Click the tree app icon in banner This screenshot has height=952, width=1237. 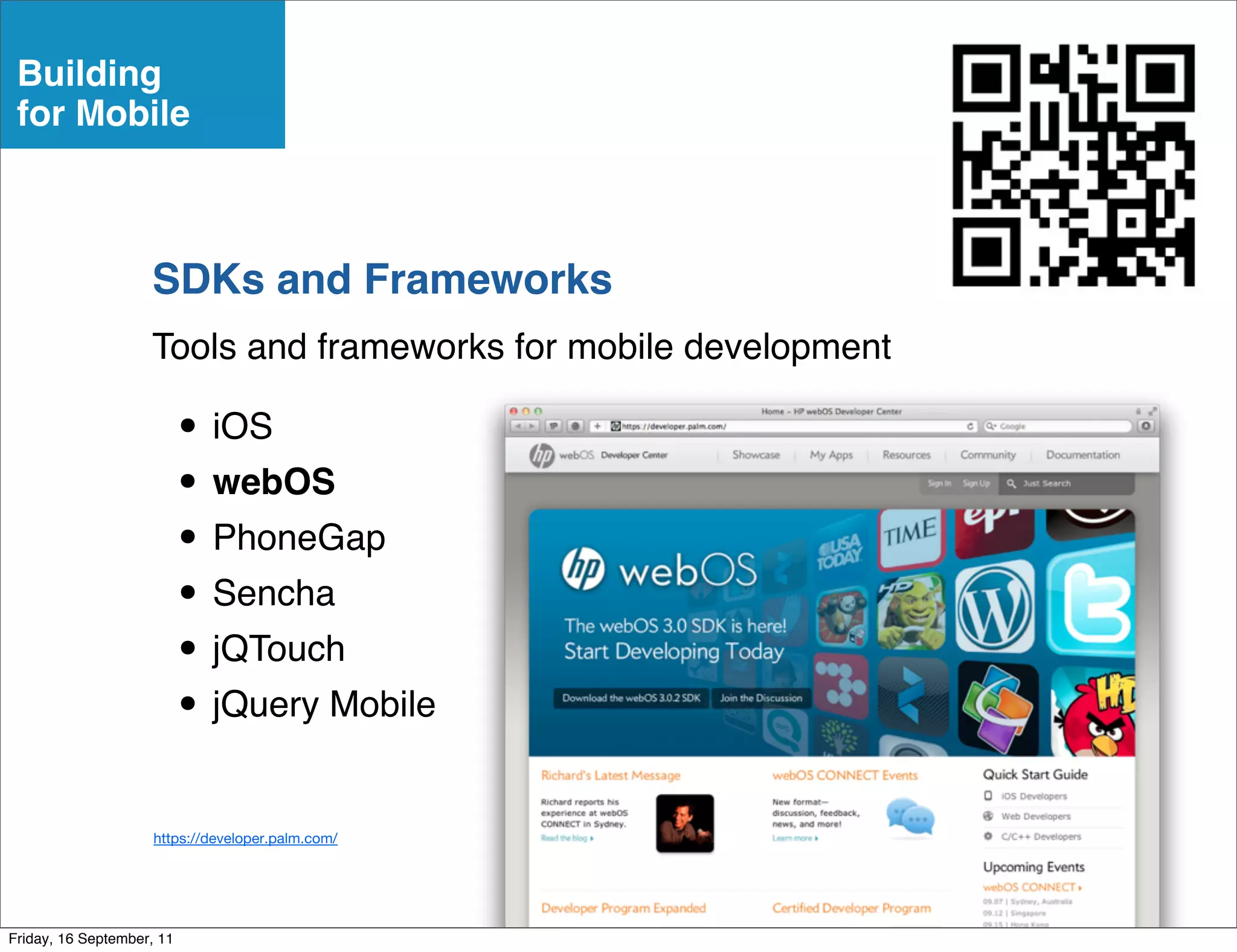pos(840,736)
